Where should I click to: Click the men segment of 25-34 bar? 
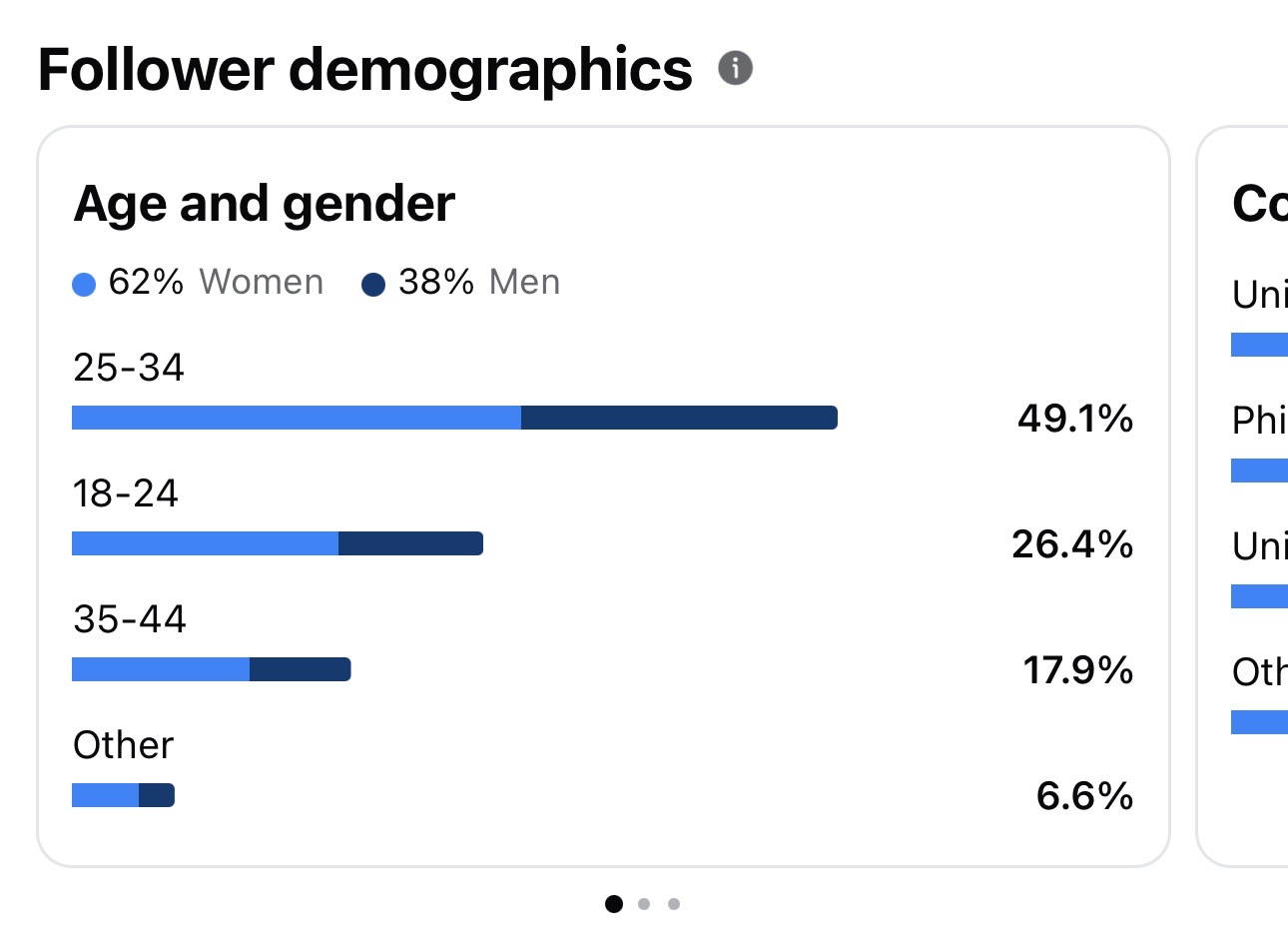point(679,418)
